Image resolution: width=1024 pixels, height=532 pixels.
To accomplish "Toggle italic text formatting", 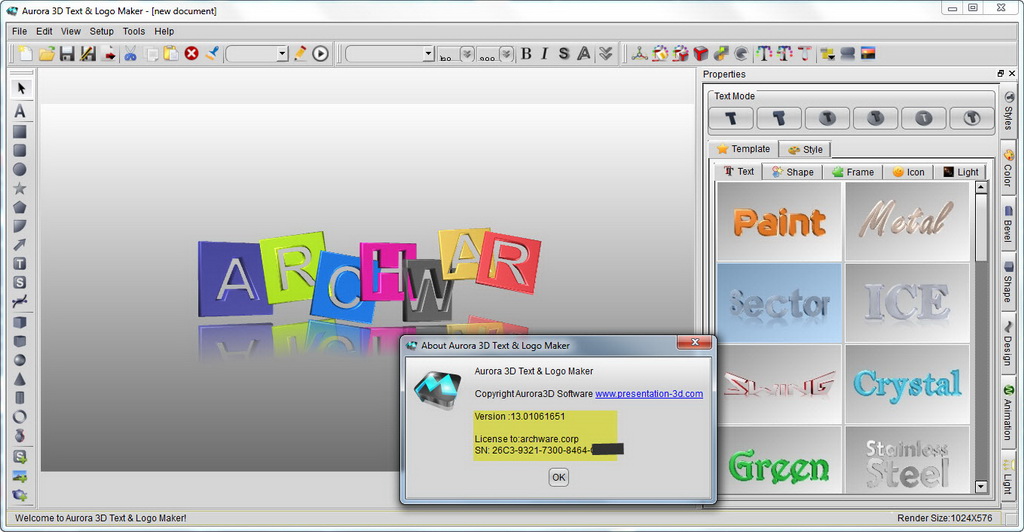I will tap(545, 54).
